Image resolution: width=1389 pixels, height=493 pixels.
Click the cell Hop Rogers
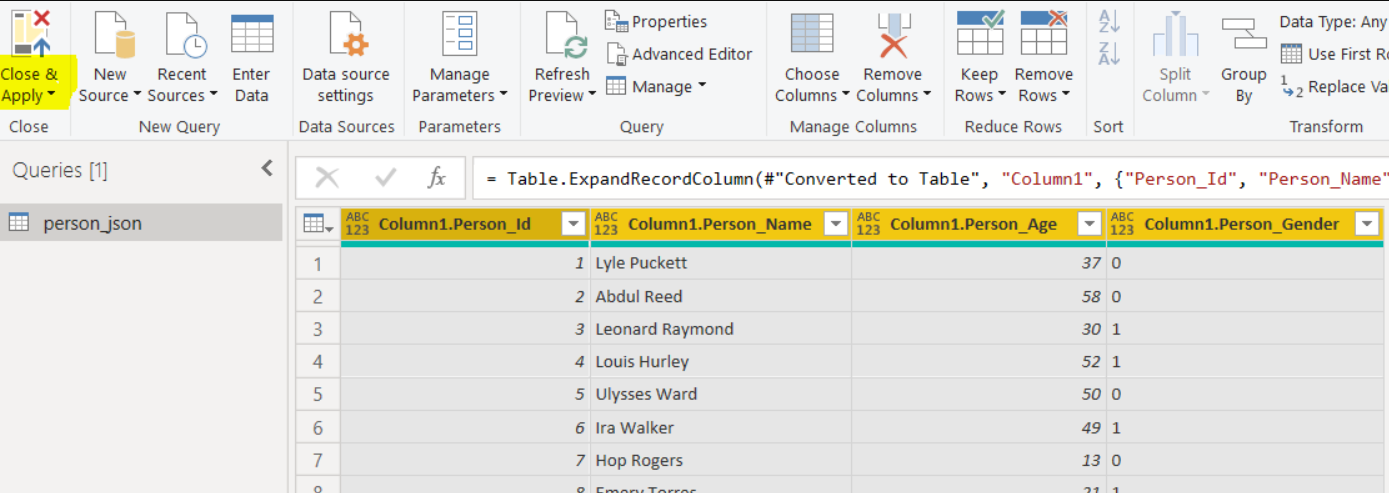coord(720,460)
